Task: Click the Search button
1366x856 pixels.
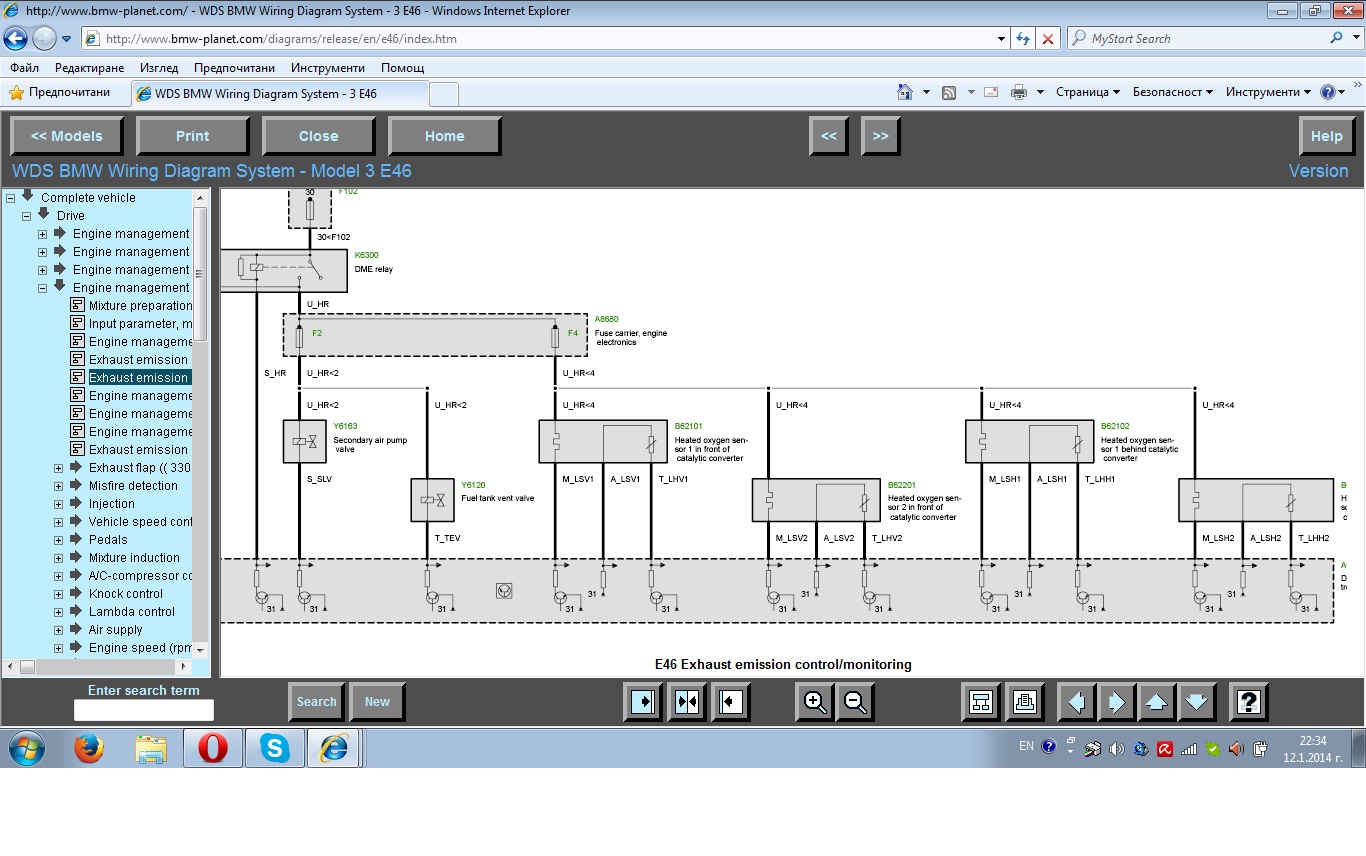Action: click(x=317, y=702)
